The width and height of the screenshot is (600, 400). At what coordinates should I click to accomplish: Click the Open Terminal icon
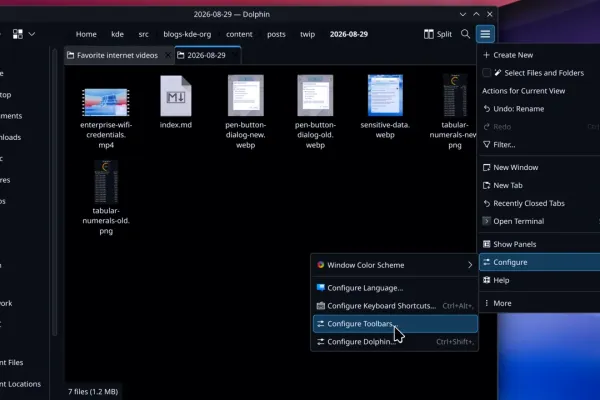point(486,221)
